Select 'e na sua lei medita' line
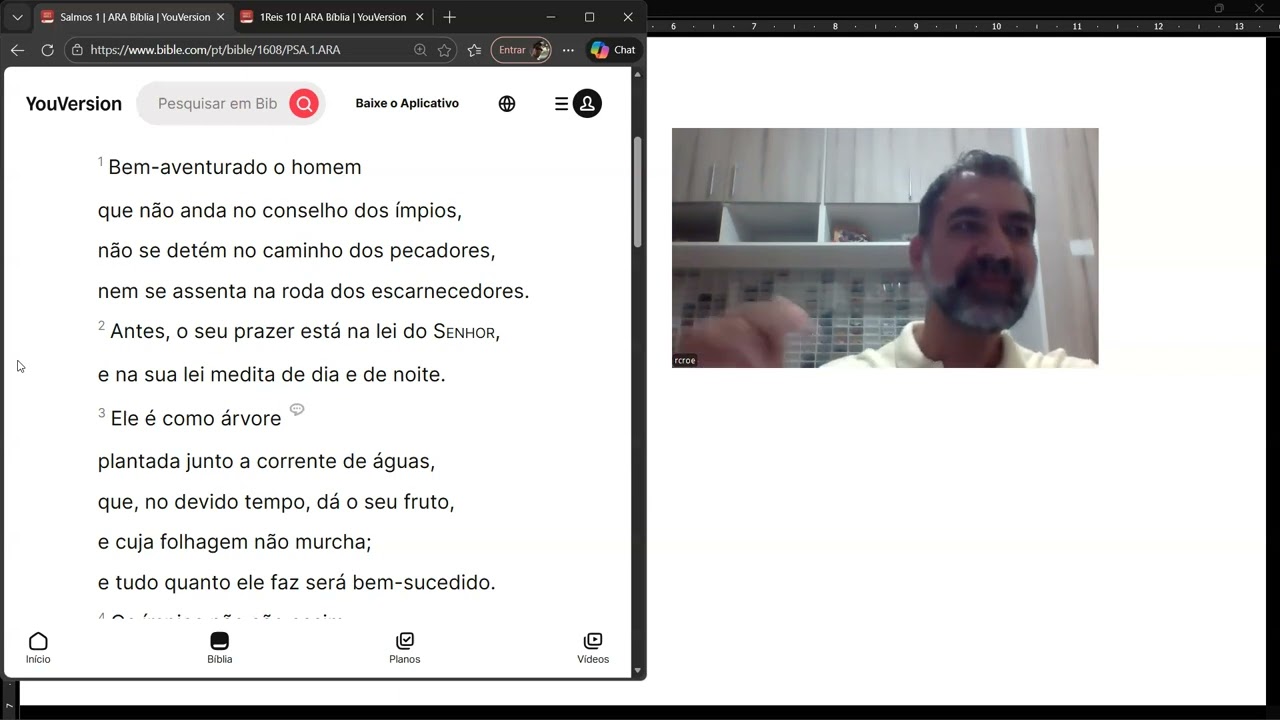1280x720 pixels. coord(272,375)
